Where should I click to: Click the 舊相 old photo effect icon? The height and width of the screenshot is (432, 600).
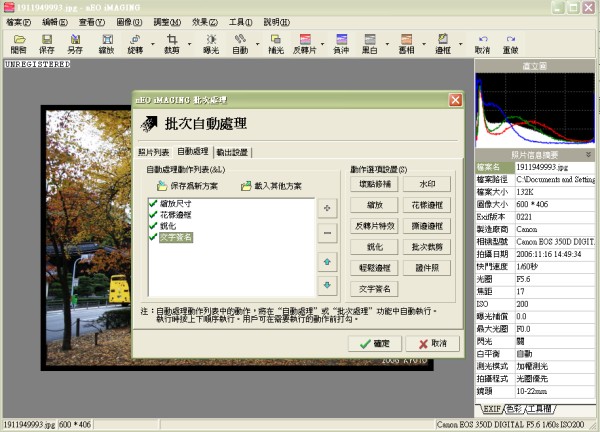tap(406, 44)
